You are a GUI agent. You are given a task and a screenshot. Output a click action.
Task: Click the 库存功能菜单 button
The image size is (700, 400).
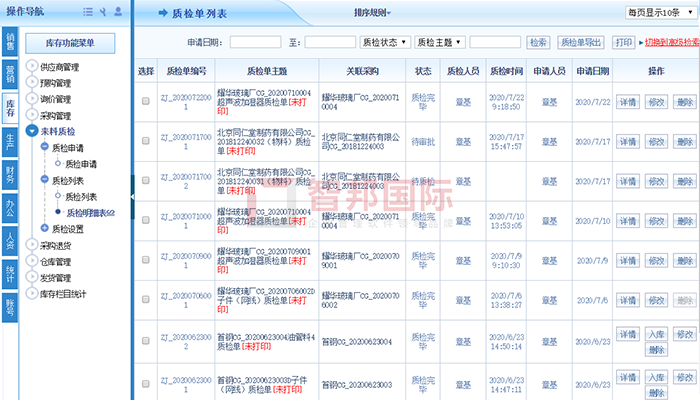(x=70, y=43)
